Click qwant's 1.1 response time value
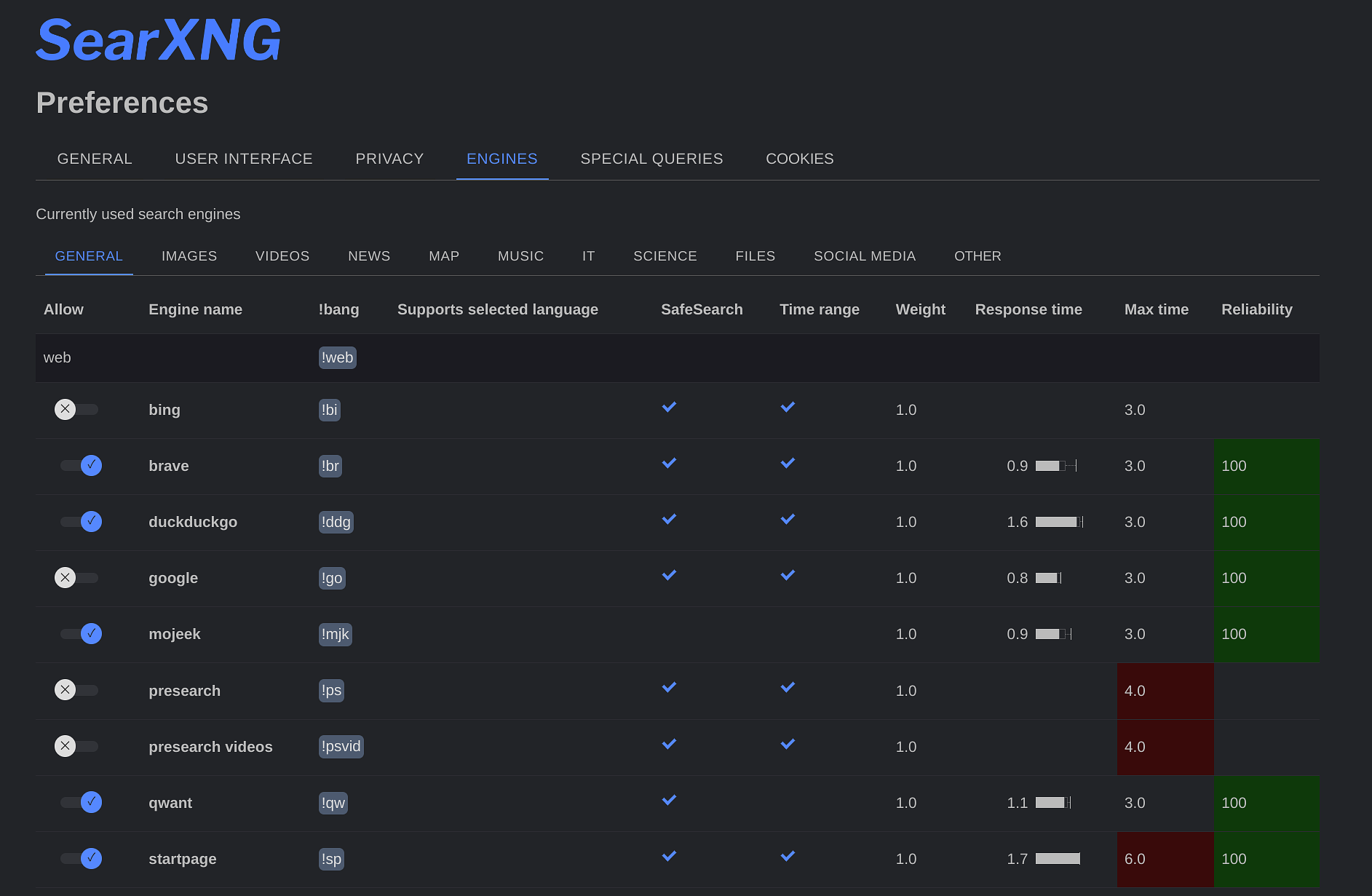 pos(1017,803)
